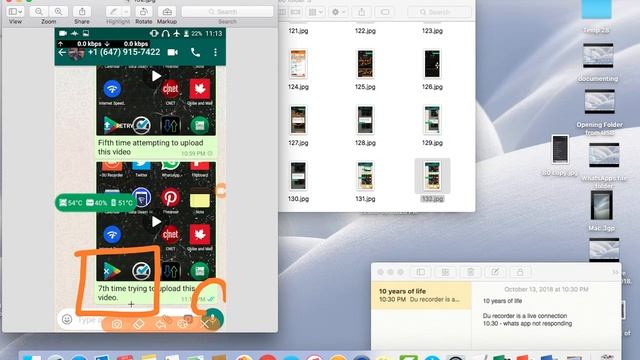Click the play button on upper video

(156, 76)
